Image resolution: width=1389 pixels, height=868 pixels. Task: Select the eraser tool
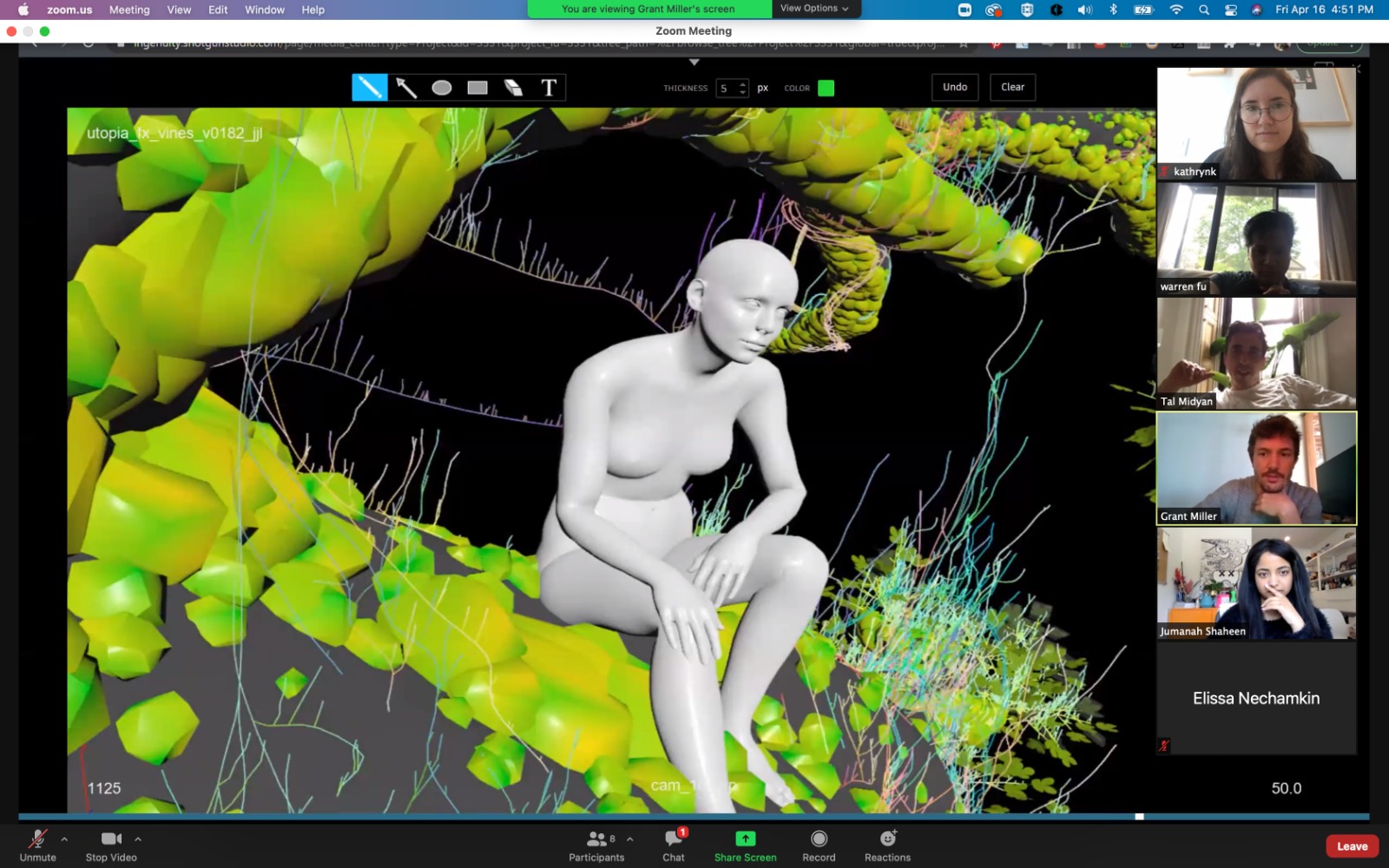click(513, 88)
